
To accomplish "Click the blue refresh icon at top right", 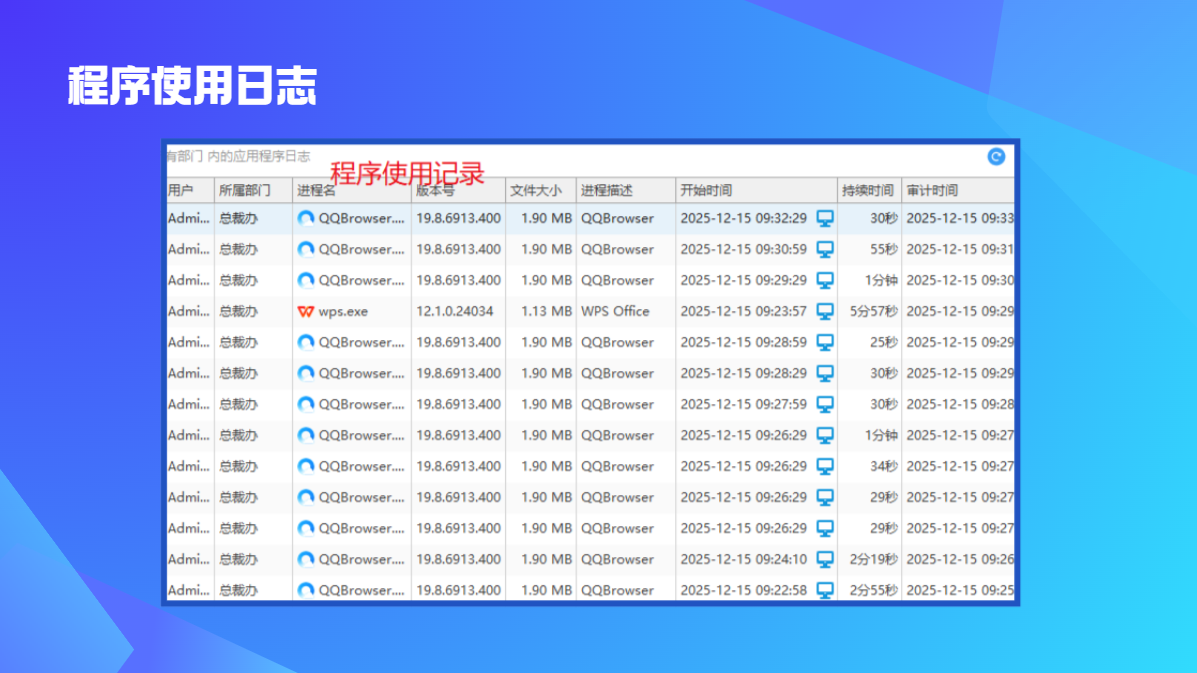I will pos(995,157).
